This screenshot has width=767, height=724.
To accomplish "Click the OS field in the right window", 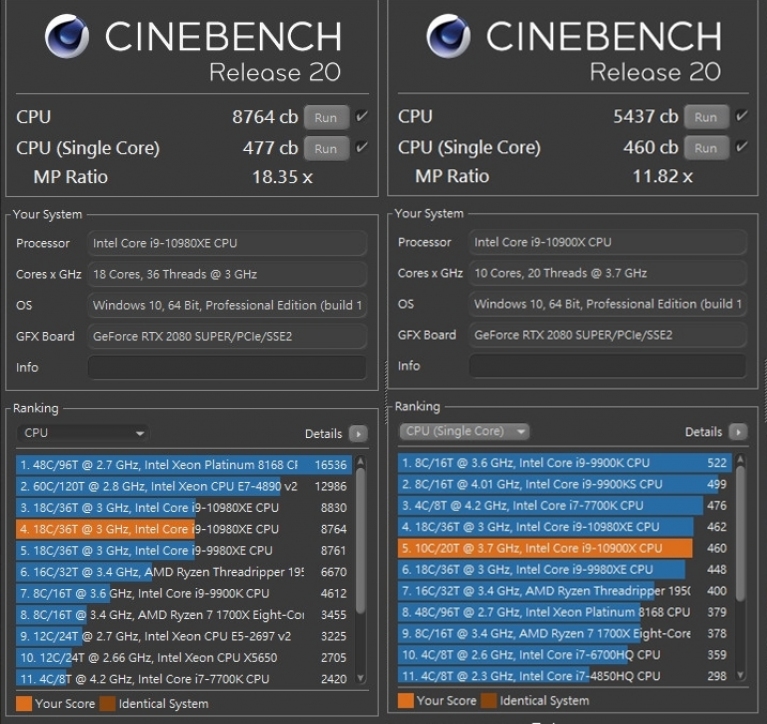I will click(608, 304).
